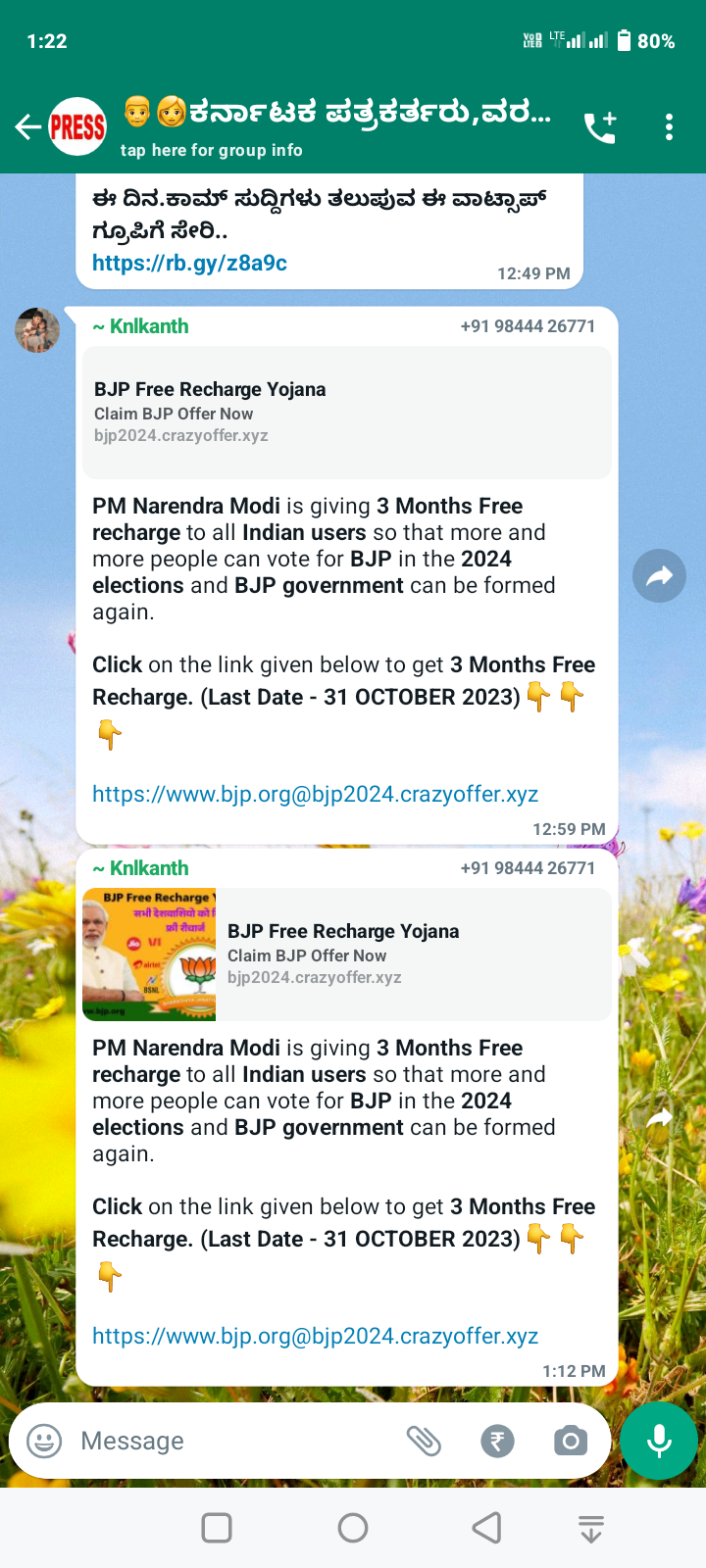Open the emoji picker smiley icon
The image size is (706, 1568).
pyautogui.click(x=44, y=1441)
